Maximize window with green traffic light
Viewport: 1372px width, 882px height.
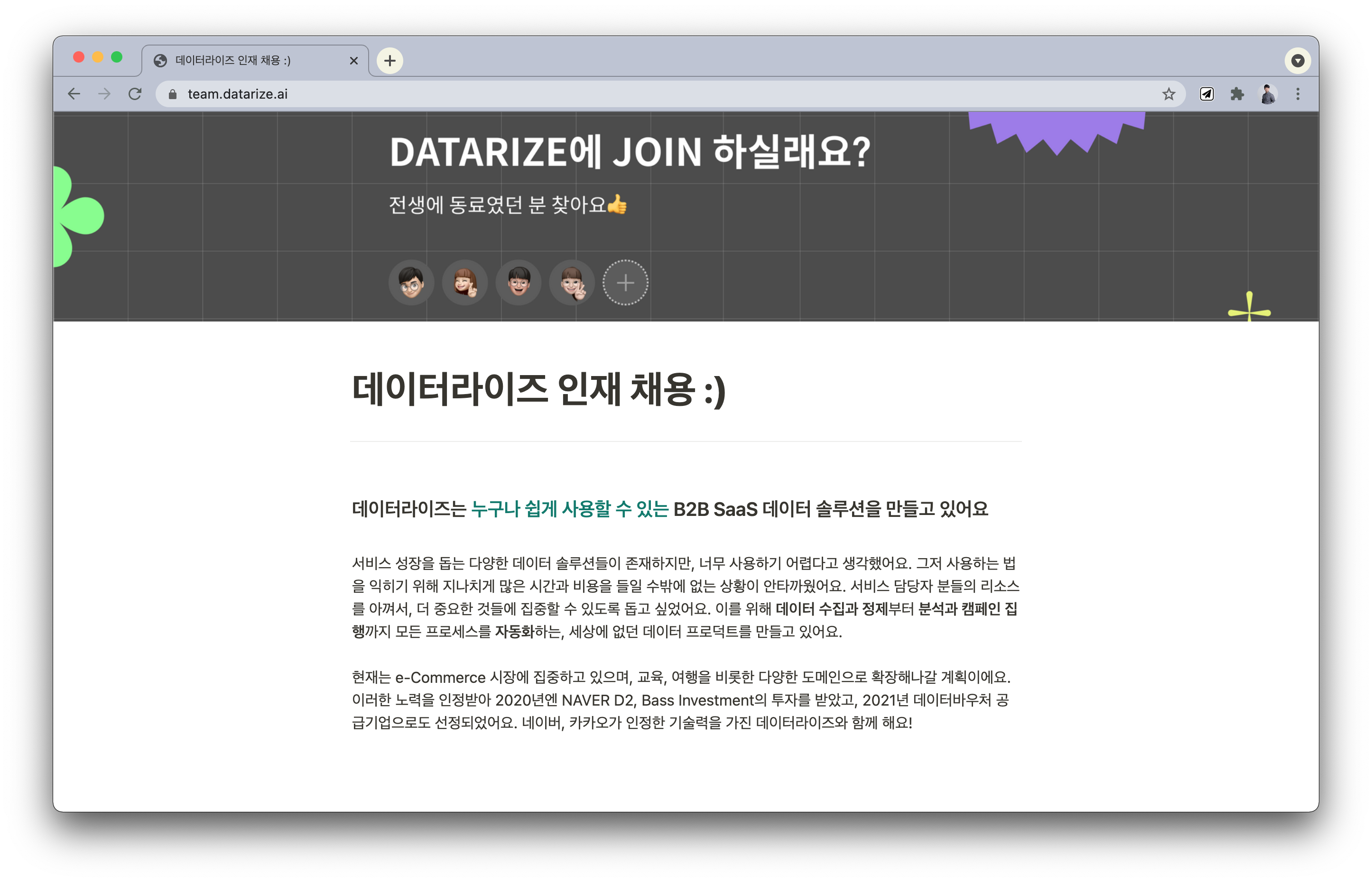(117, 57)
